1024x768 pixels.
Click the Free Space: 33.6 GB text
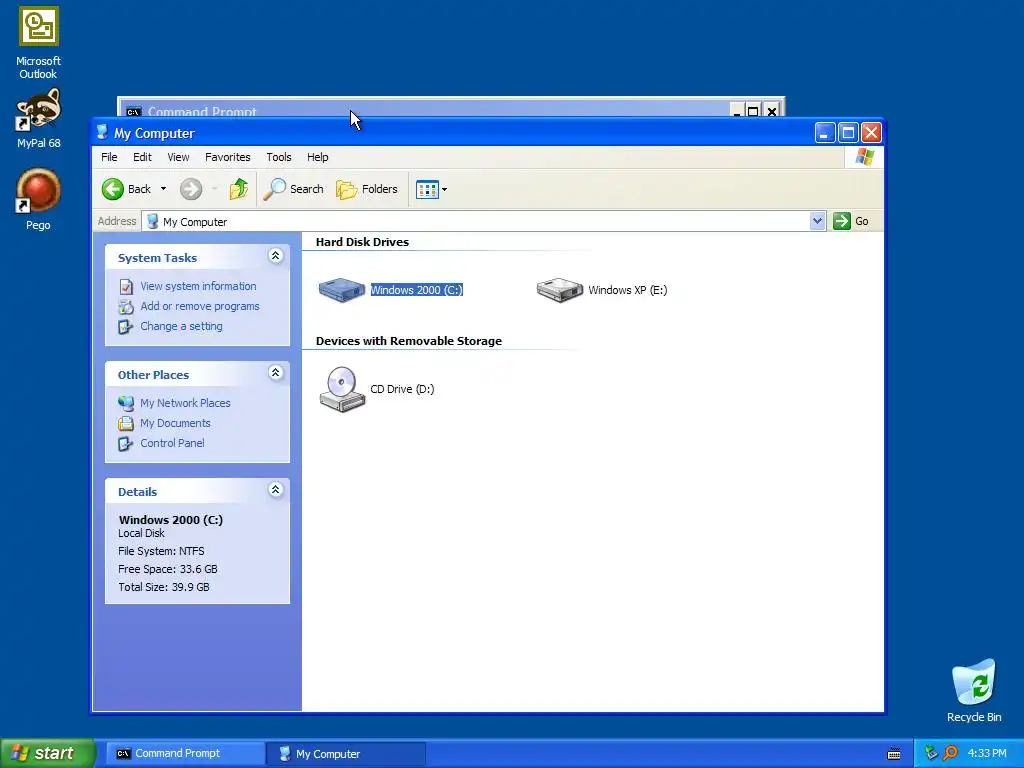click(x=168, y=569)
